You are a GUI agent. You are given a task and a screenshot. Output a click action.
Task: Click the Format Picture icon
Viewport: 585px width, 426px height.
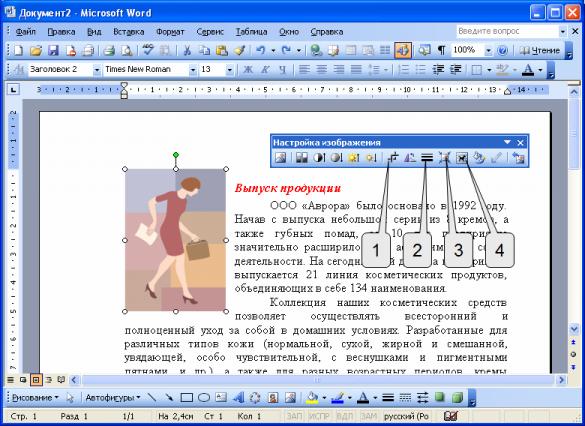479,158
